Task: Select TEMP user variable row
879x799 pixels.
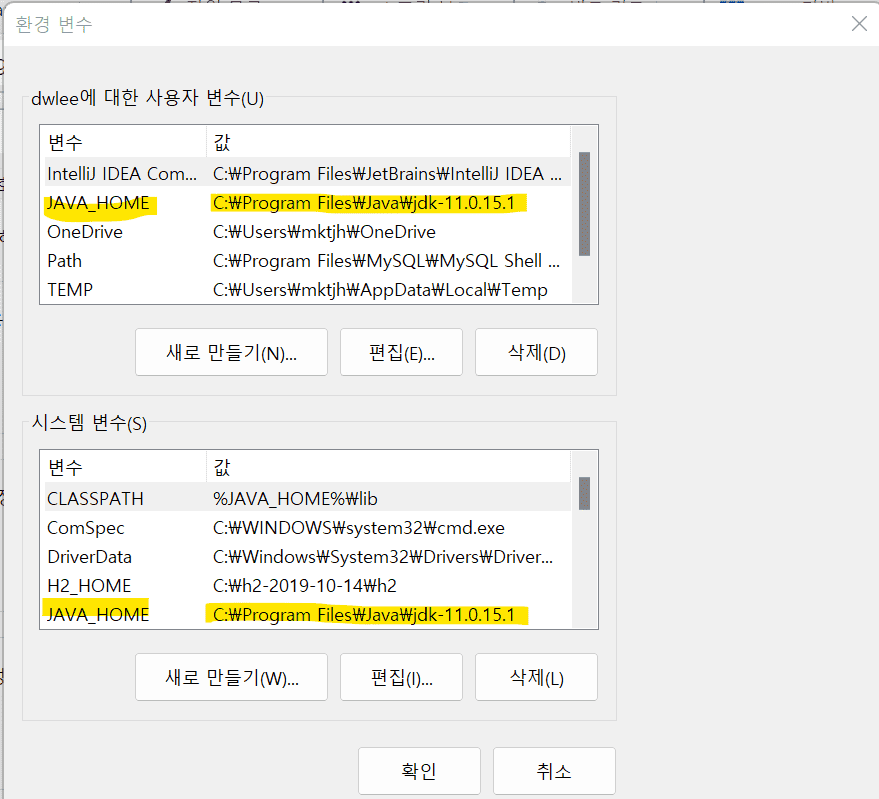Action: pos(307,290)
